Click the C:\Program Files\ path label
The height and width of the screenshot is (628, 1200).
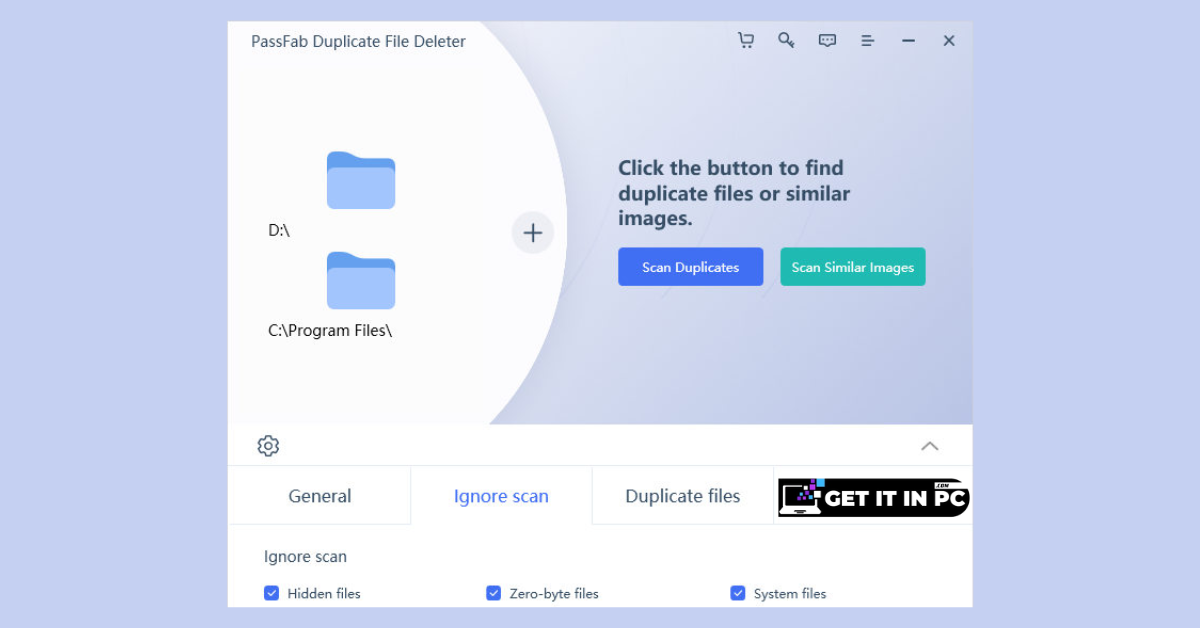pyautogui.click(x=330, y=330)
